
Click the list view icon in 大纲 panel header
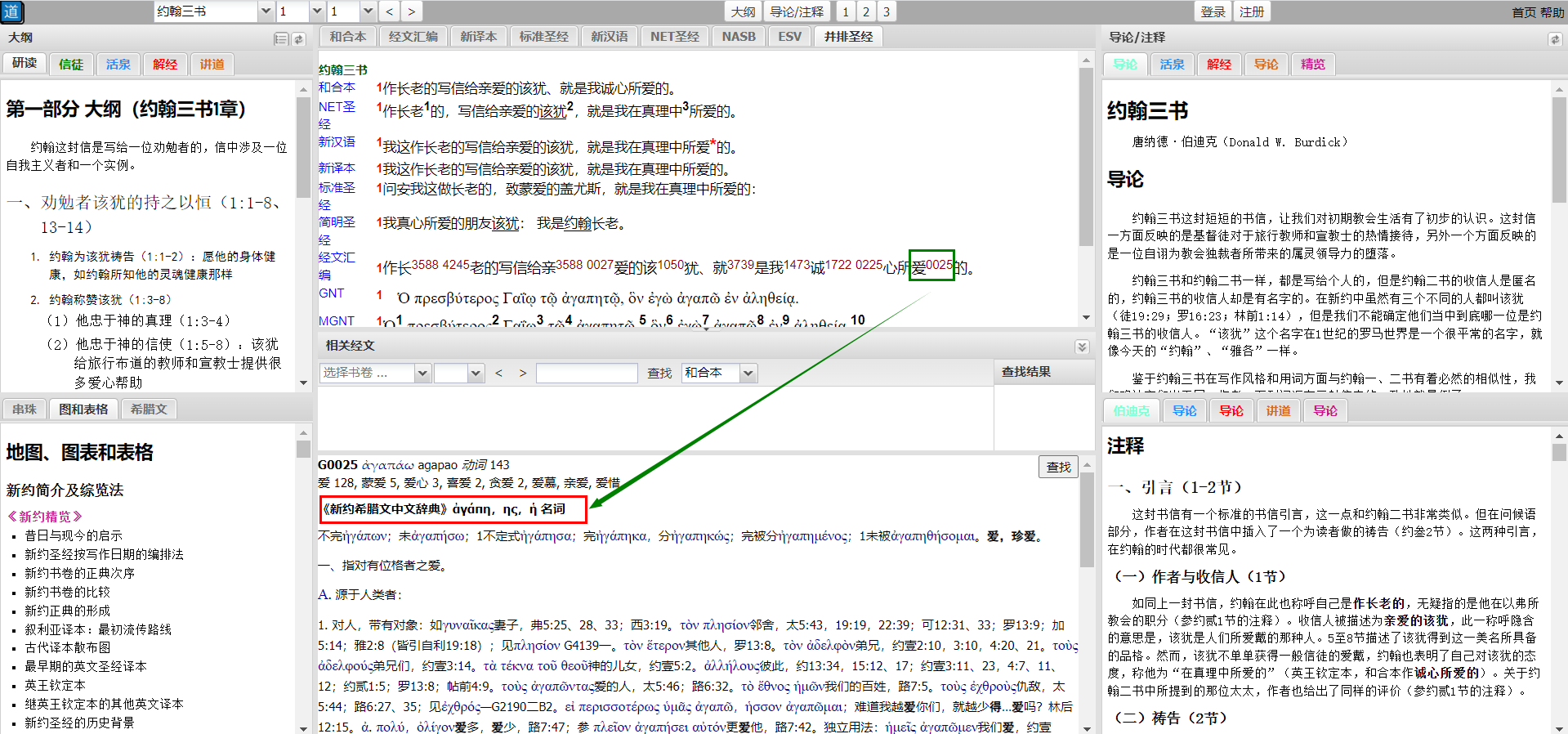point(281,39)
